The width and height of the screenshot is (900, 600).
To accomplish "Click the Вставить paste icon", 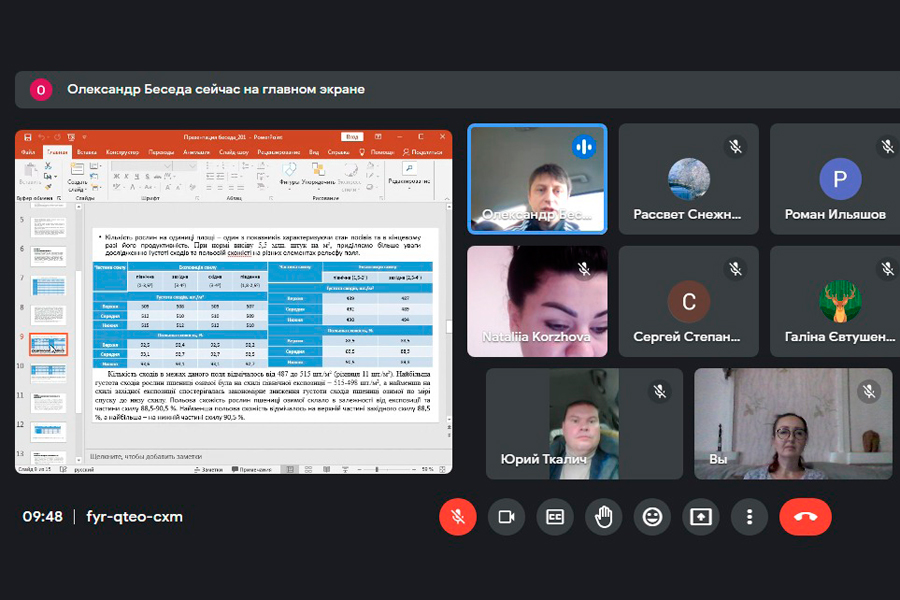I will 30,171.
